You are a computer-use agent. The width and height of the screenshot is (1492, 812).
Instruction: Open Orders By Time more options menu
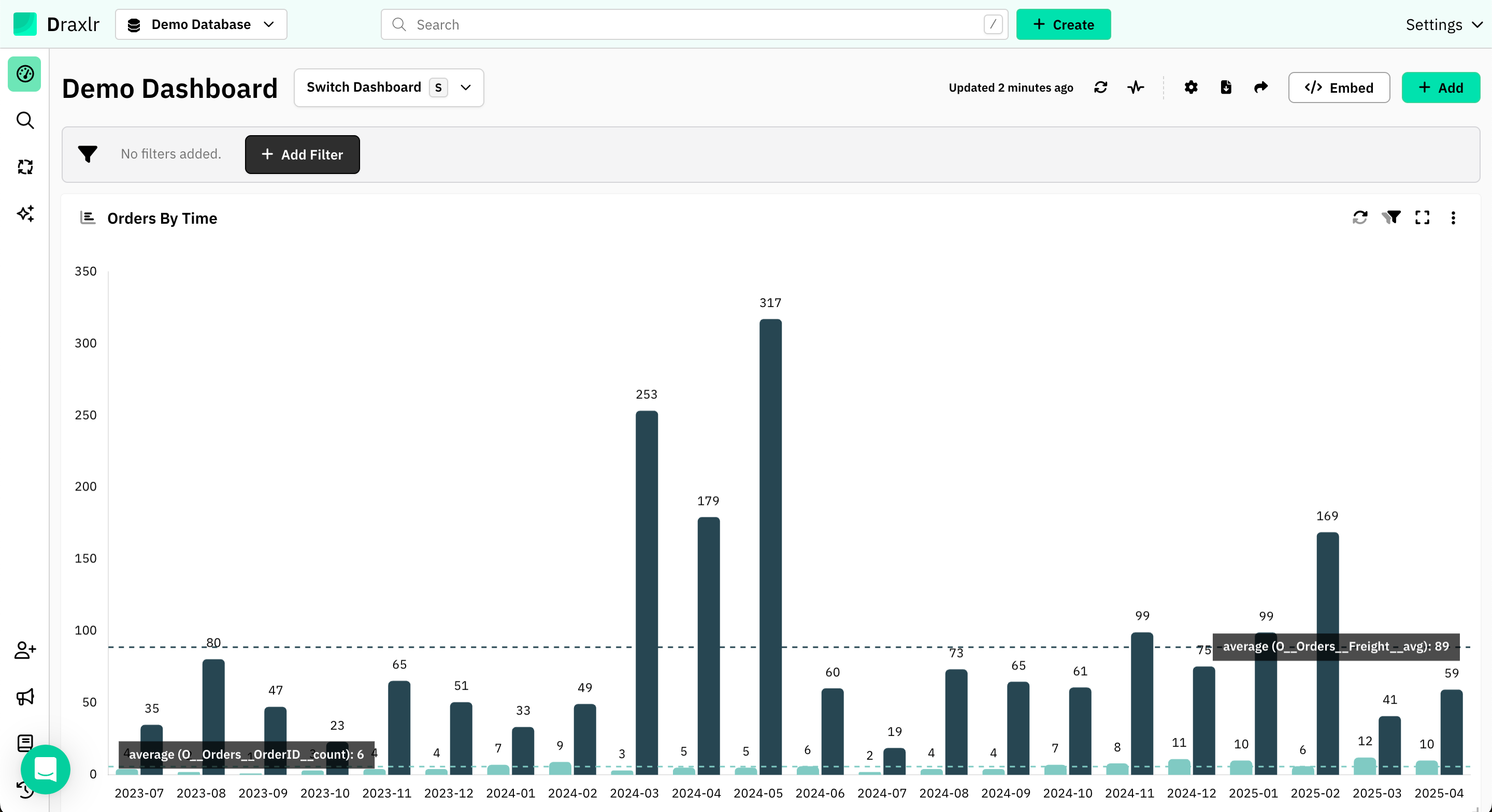(1453, 218)
